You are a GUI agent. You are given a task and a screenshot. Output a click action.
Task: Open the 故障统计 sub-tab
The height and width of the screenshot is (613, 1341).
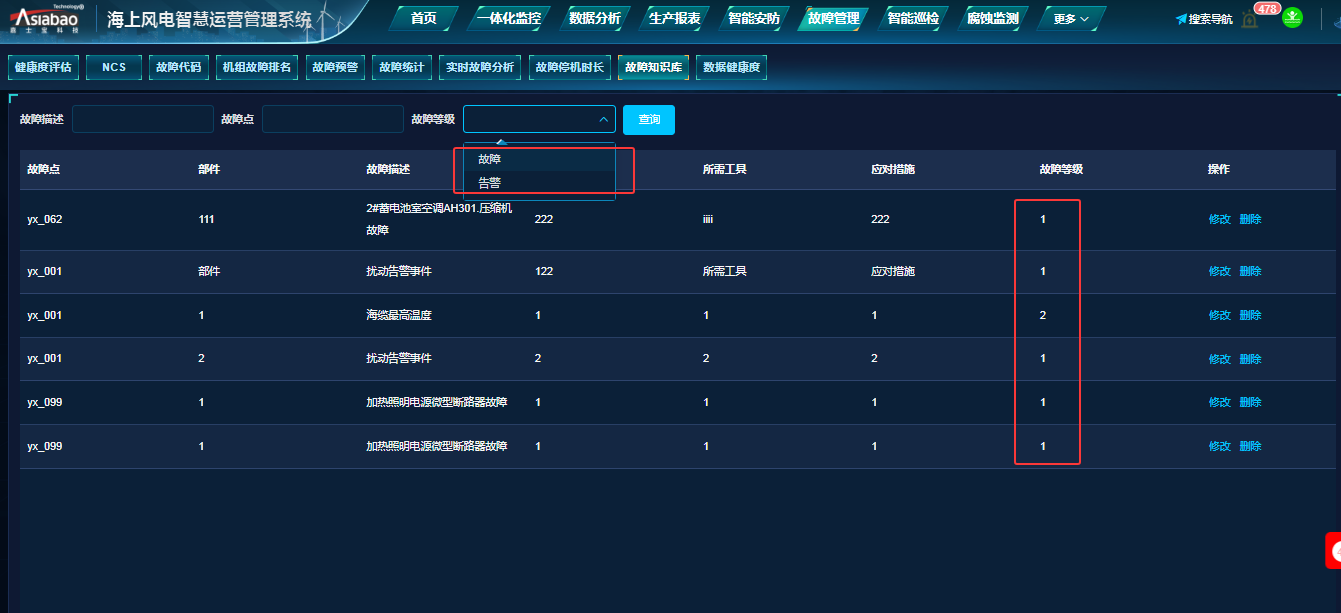tap(402, 68)
